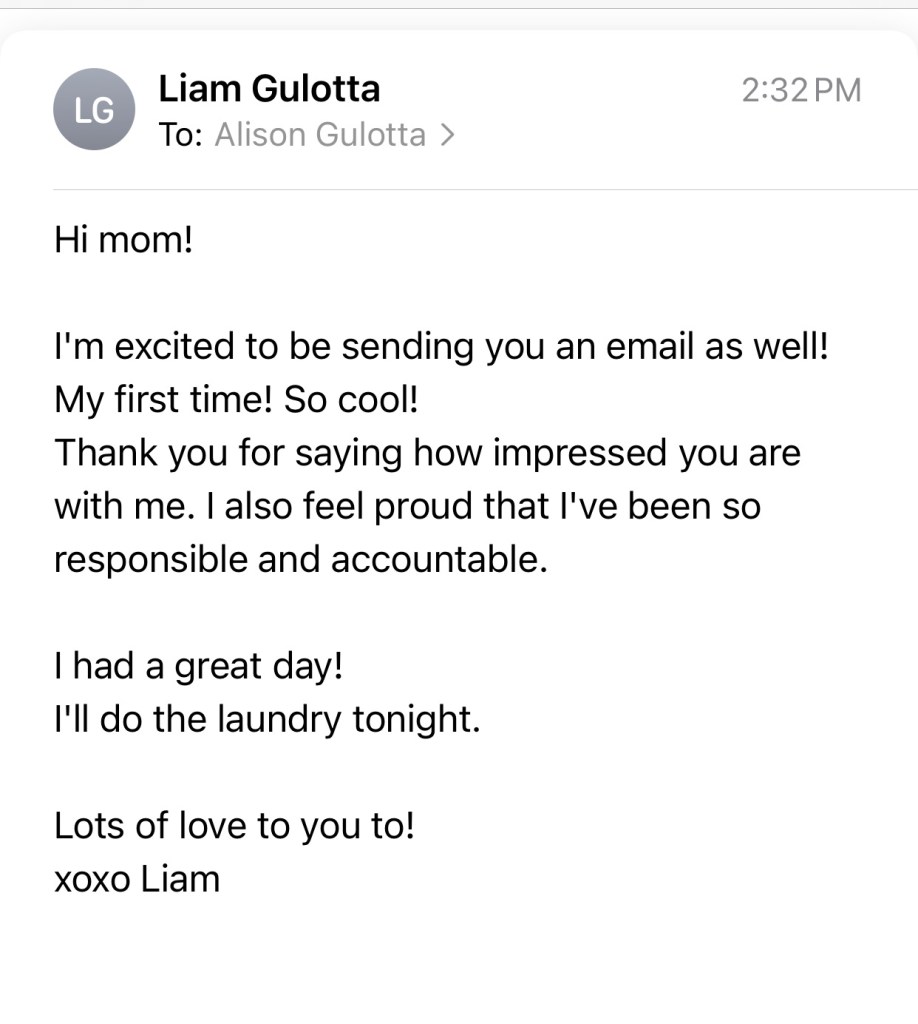Click the "Hi mom!" greeting
This screenshot has width=918, height=1024.
(x=122, y=241)
